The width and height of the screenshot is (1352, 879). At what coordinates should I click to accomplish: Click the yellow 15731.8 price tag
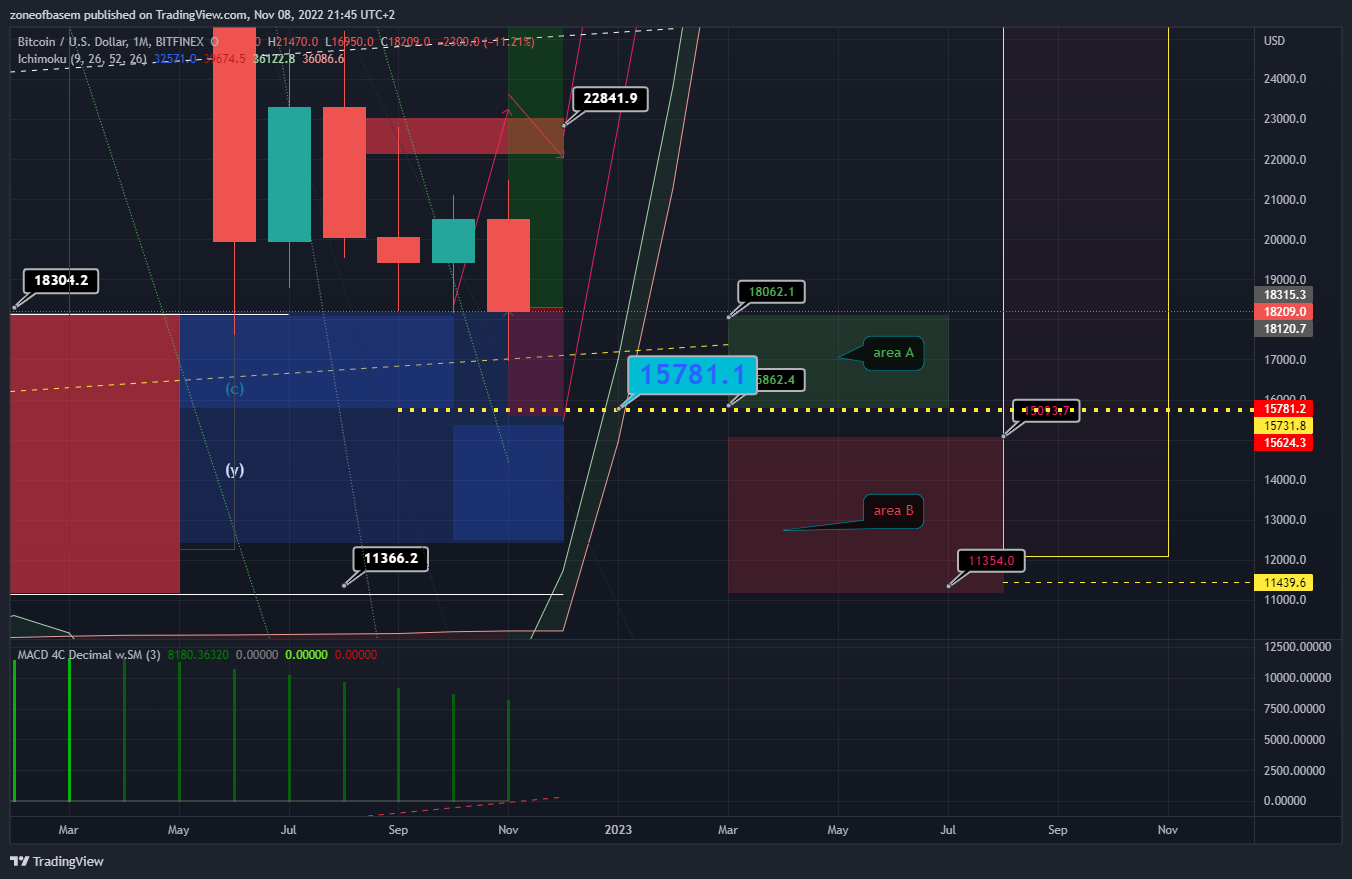(x=1283, y=426)
